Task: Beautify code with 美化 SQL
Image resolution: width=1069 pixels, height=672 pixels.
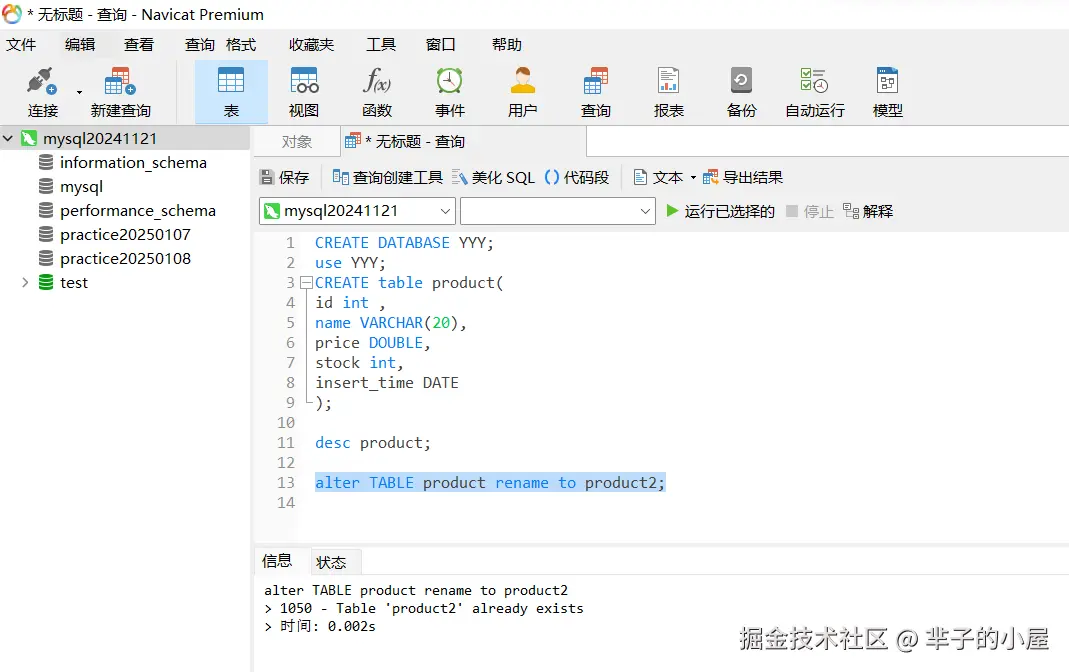Action: click(x=494, y=178)
